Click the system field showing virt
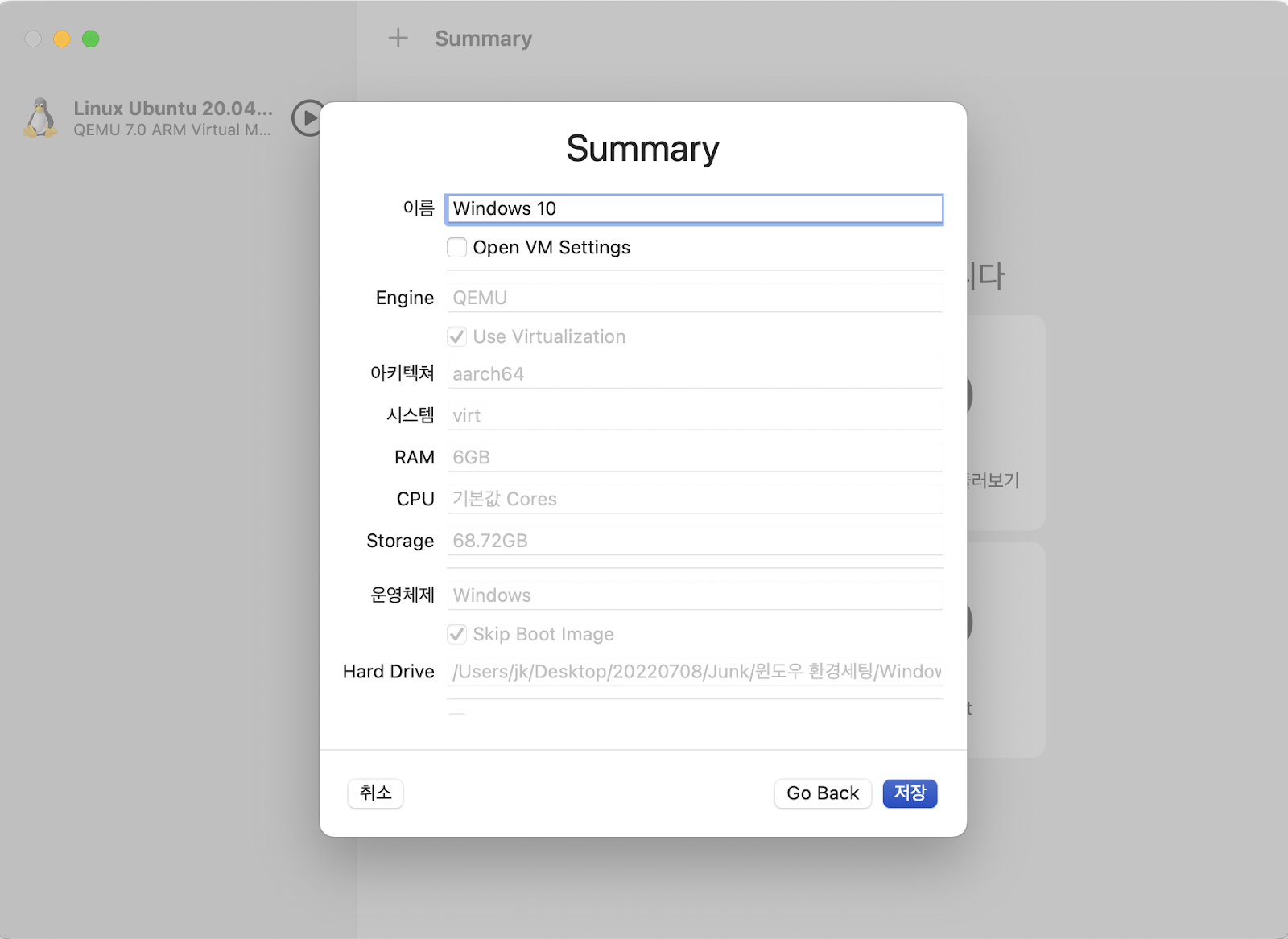This screenshot has height=939, width=1288. point(695,416)
